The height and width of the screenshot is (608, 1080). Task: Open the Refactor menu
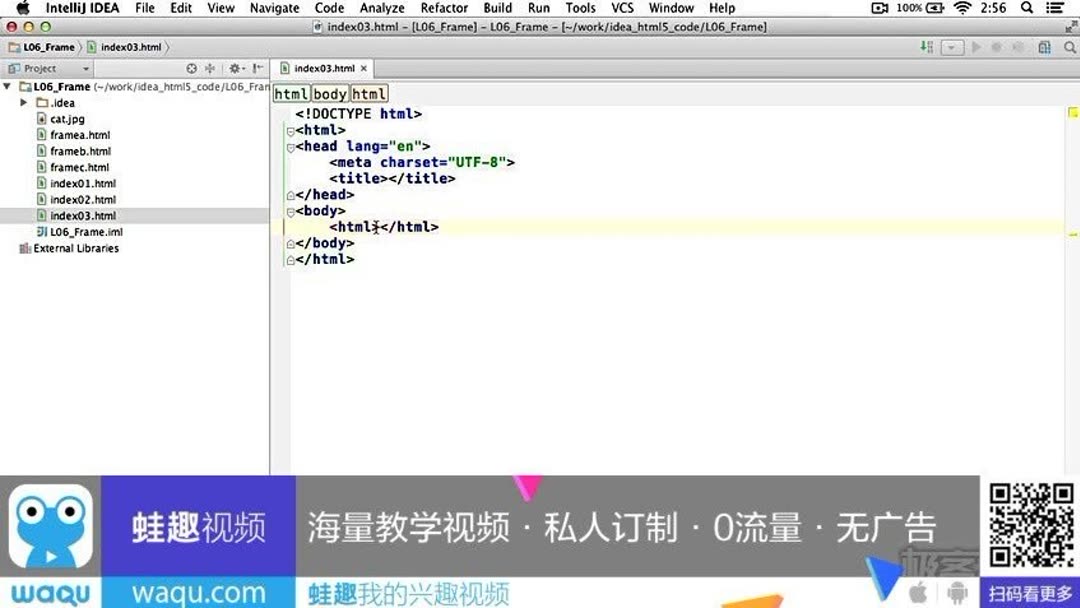(444, 8)
